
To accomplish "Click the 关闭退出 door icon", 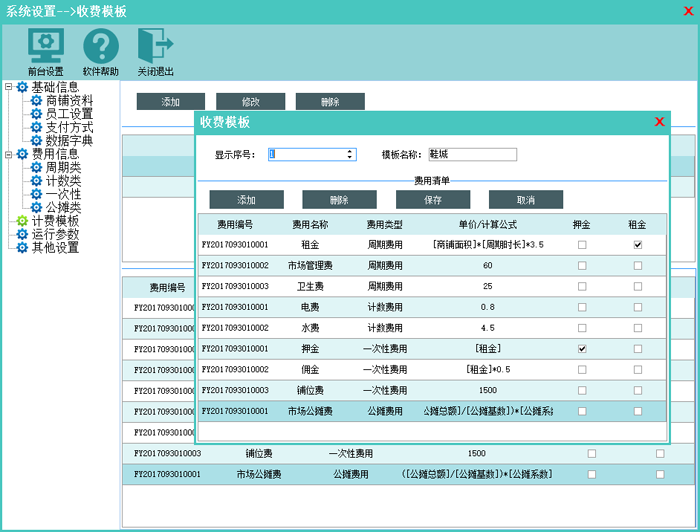I will [155, 45].
